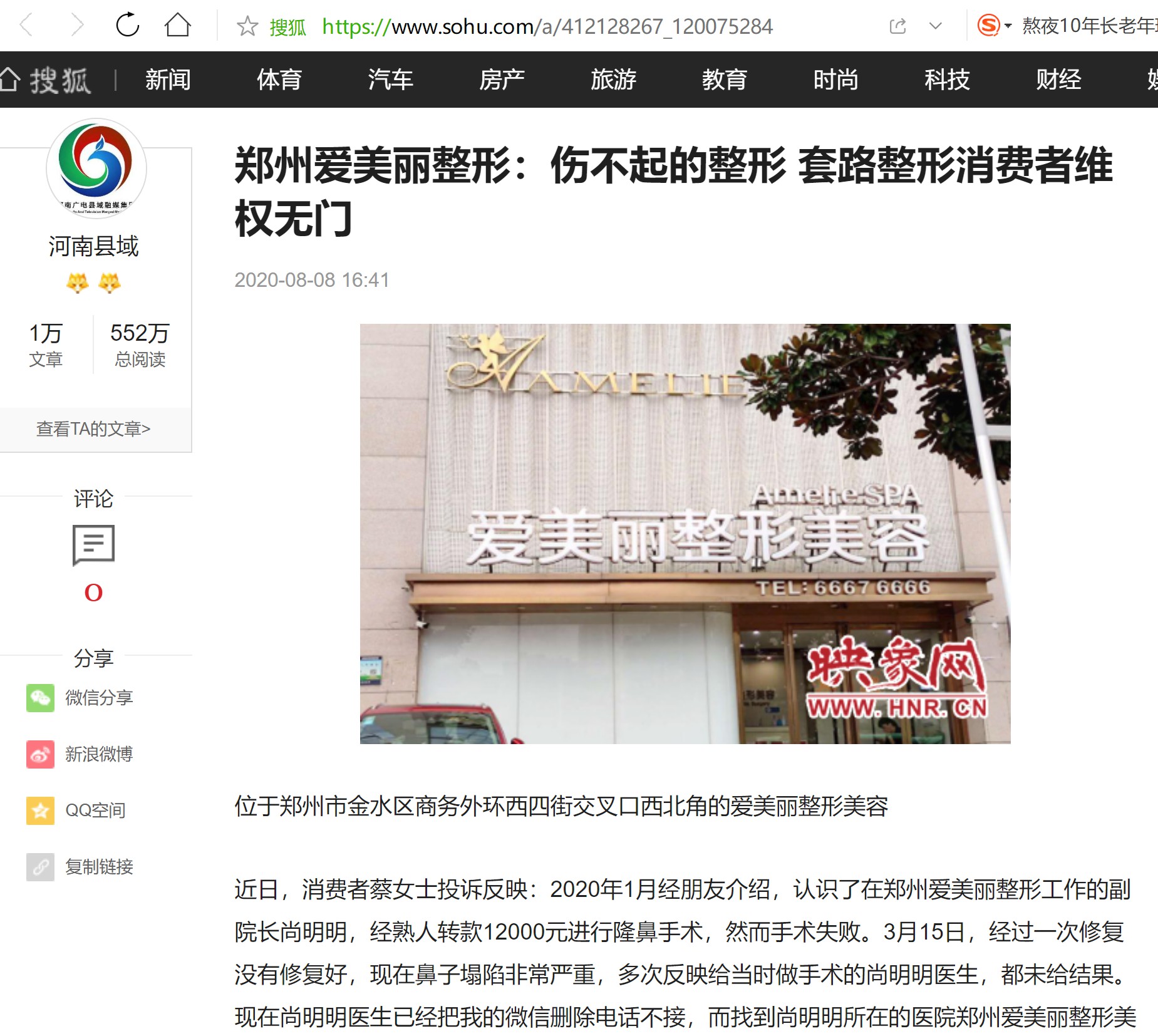
Task: Click the 复制链接 label
Action: (x=99, y=867)
